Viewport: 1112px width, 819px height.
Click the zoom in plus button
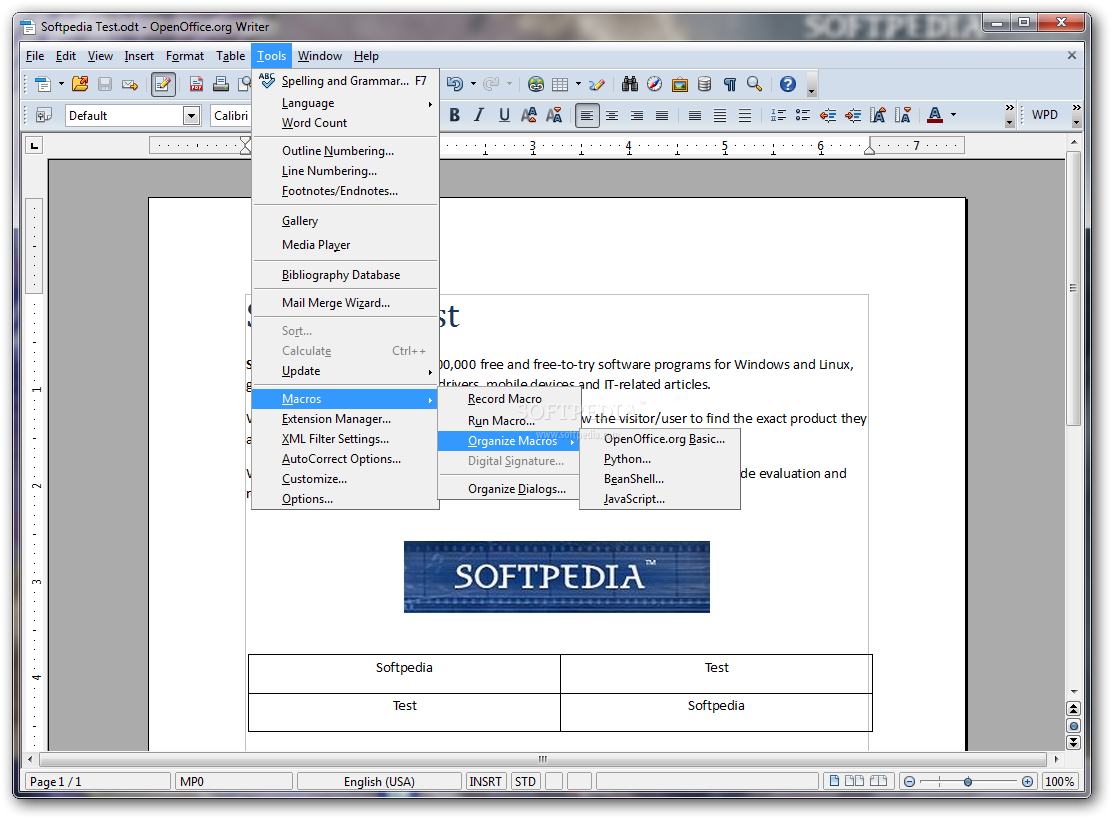[1028, 781]
